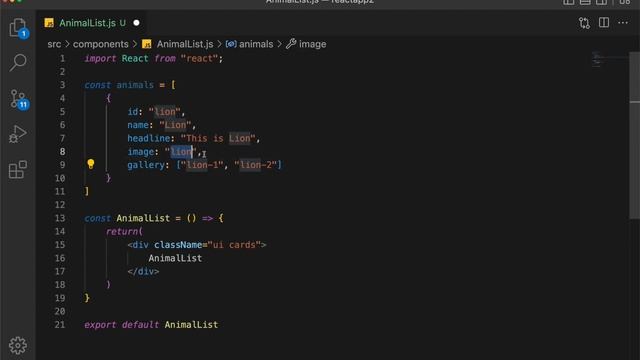Click export default keywords on line 21

pyautogui.click(x=122, y=324)
